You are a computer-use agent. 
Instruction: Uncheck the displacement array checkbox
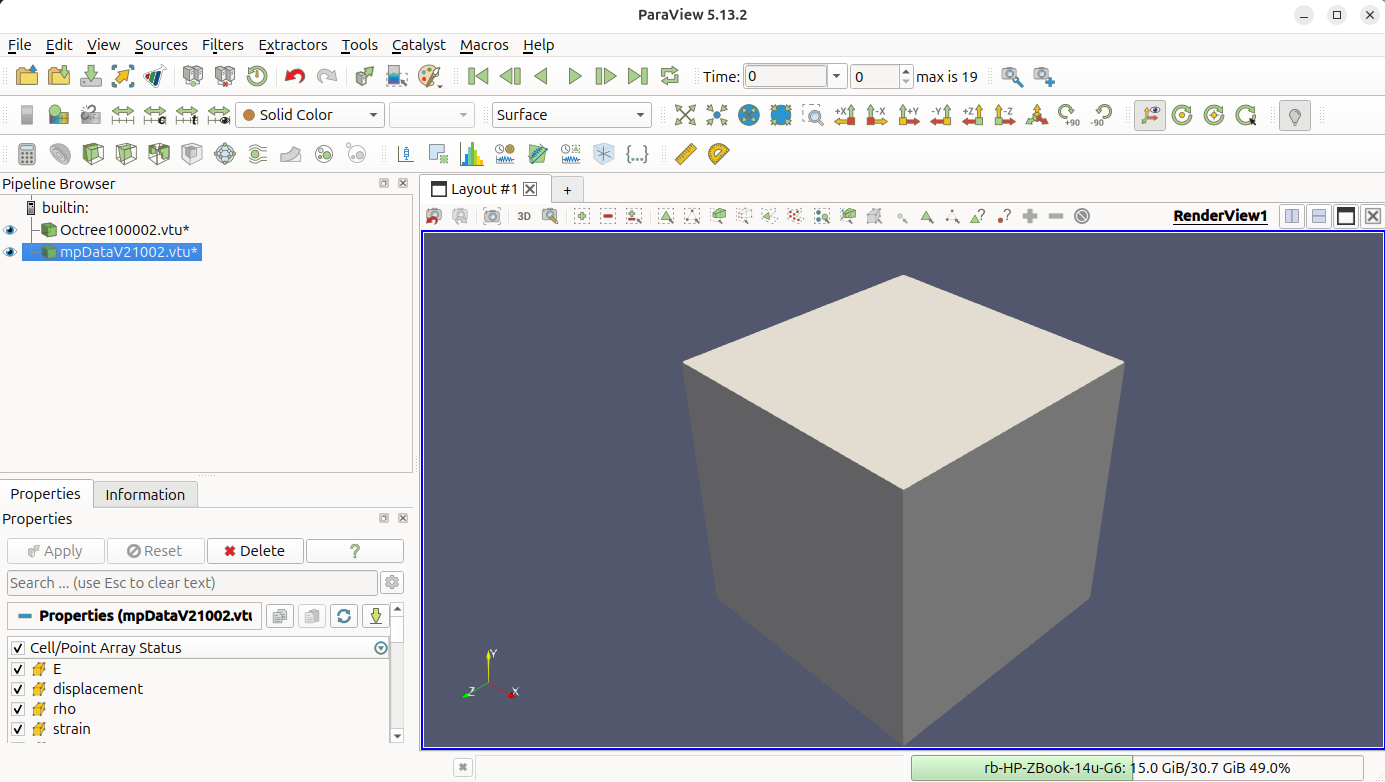tap(18, 689)
